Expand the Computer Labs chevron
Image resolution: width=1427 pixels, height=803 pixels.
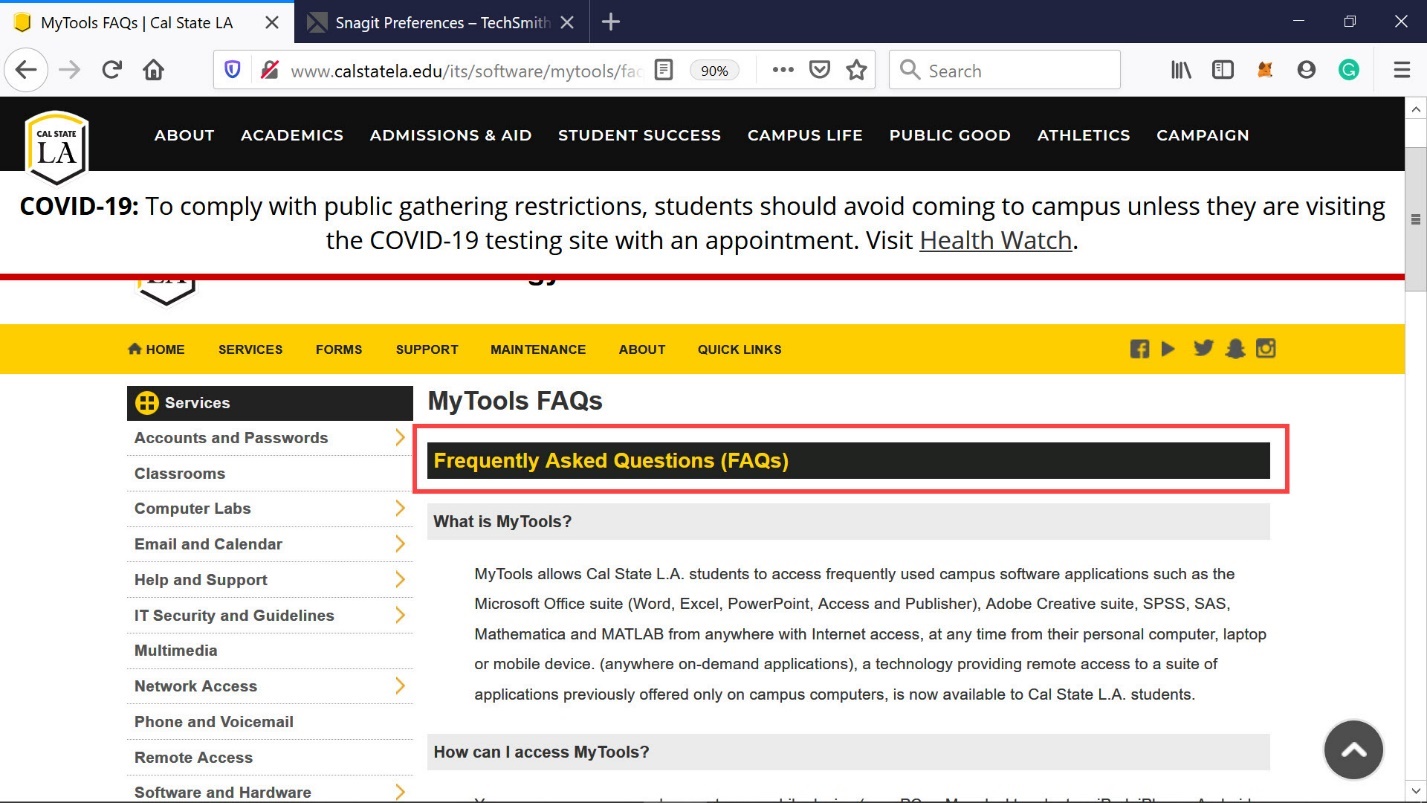(x=399, y=508)
